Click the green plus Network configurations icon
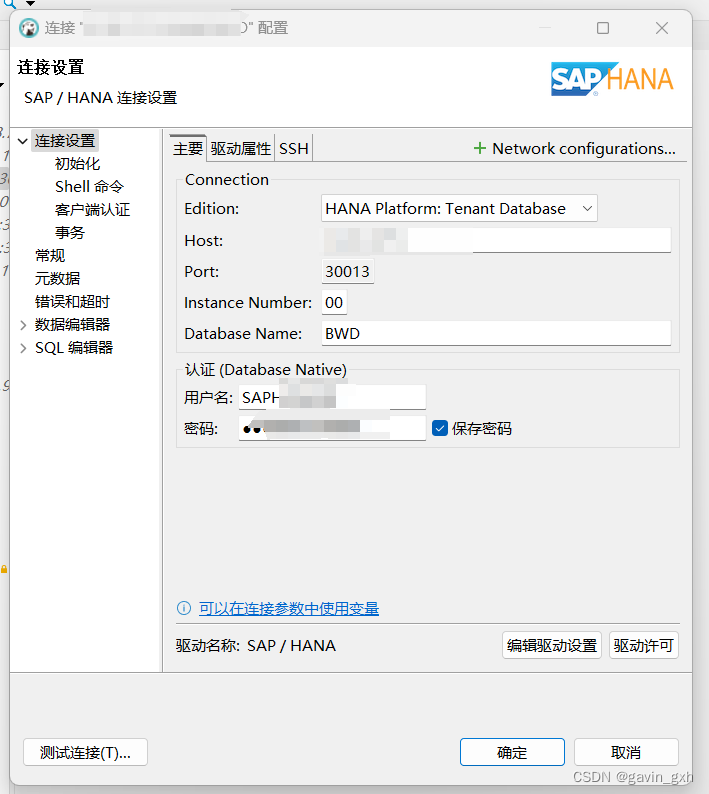709x794 pixels. tap(479, 148)
